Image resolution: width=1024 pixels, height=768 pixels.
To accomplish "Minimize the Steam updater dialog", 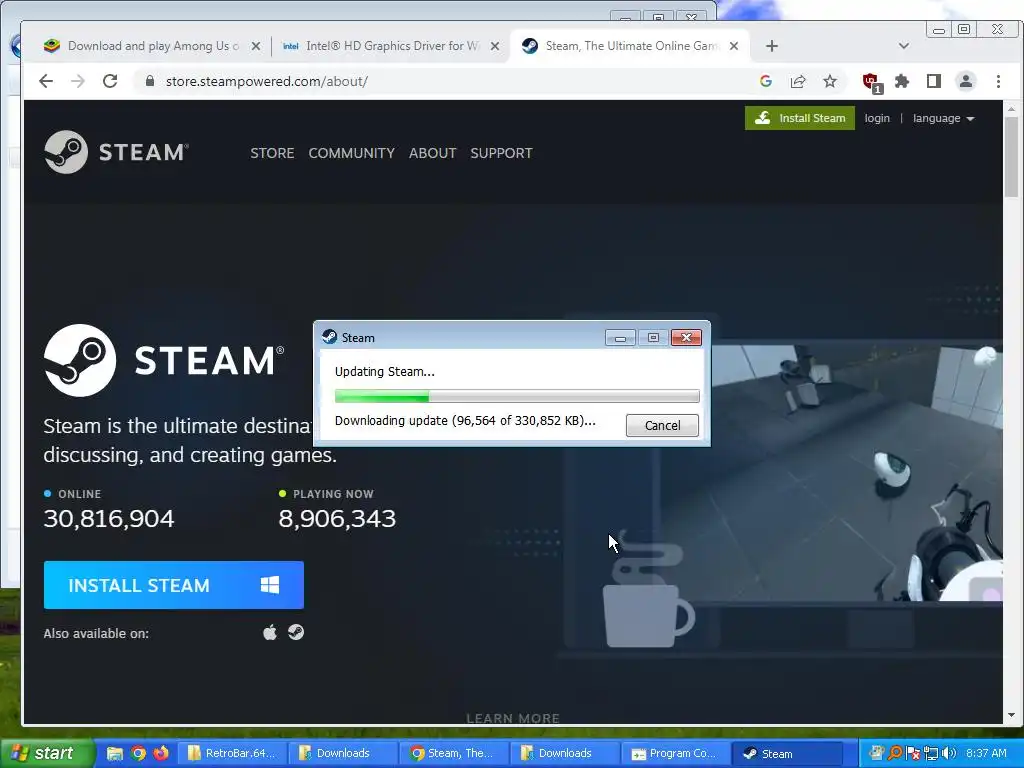I will click(x=620, y=338).
